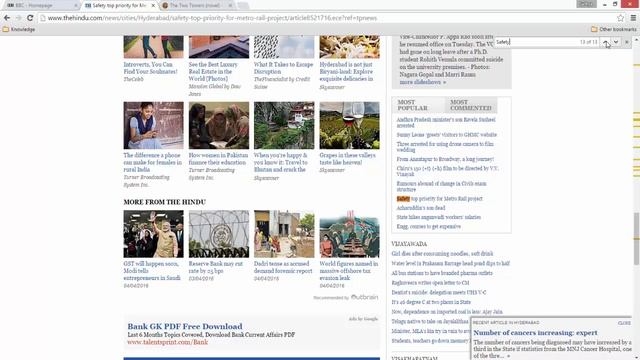
Task: Open Now, dependence on imported coal link
Action: 447,312
